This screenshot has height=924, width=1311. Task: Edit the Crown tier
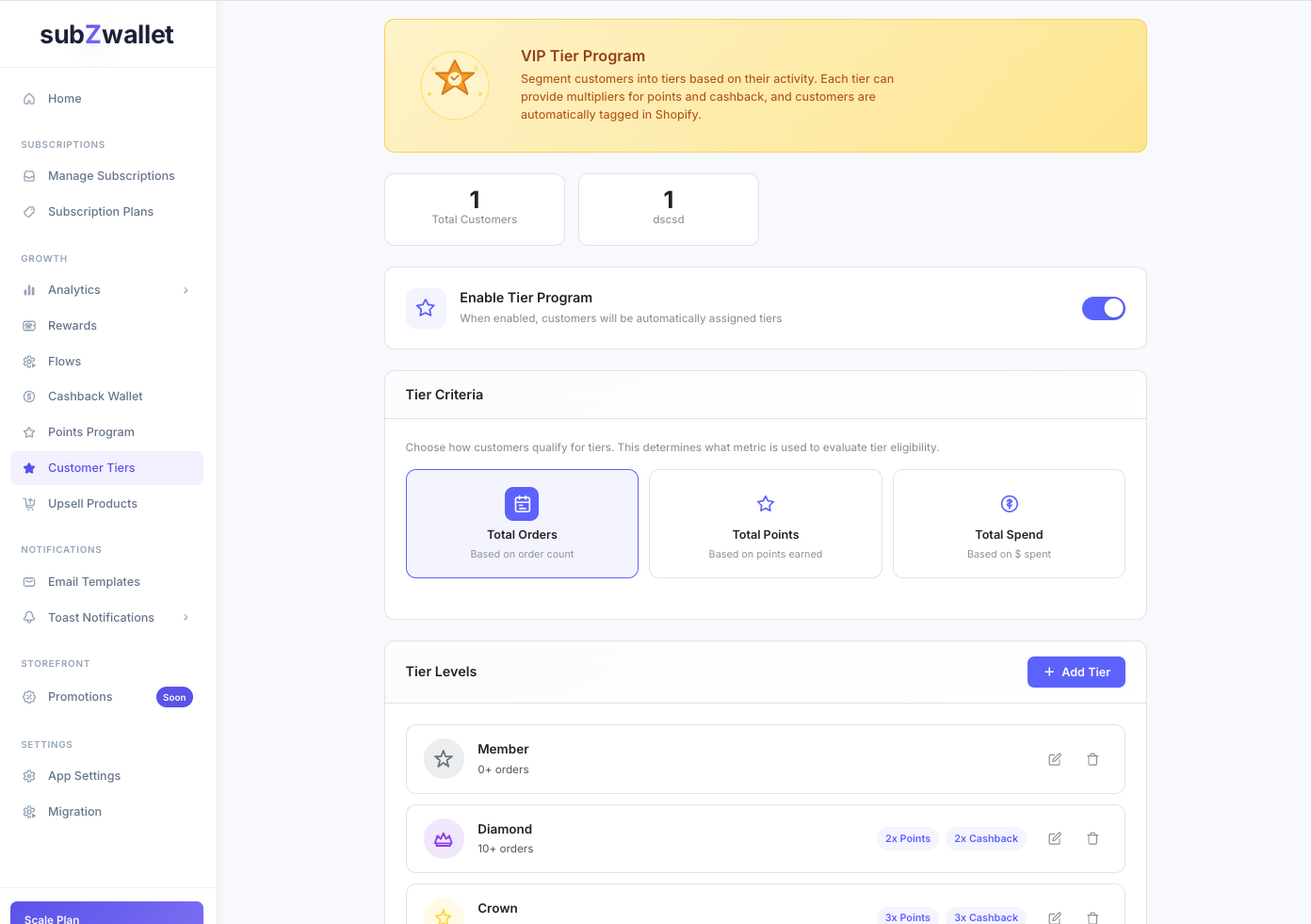click(1055, 917)
